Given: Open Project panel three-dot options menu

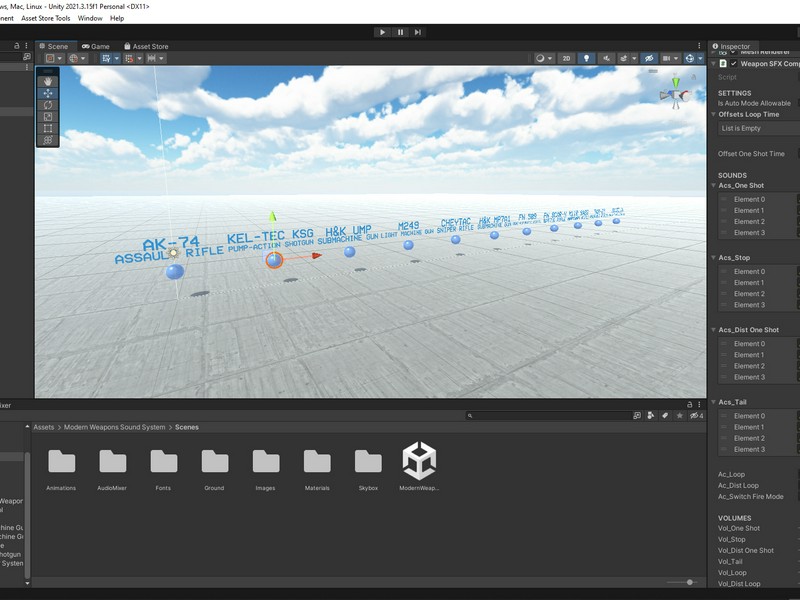Looking at the screenshot, I should click(x=699, y=404).
